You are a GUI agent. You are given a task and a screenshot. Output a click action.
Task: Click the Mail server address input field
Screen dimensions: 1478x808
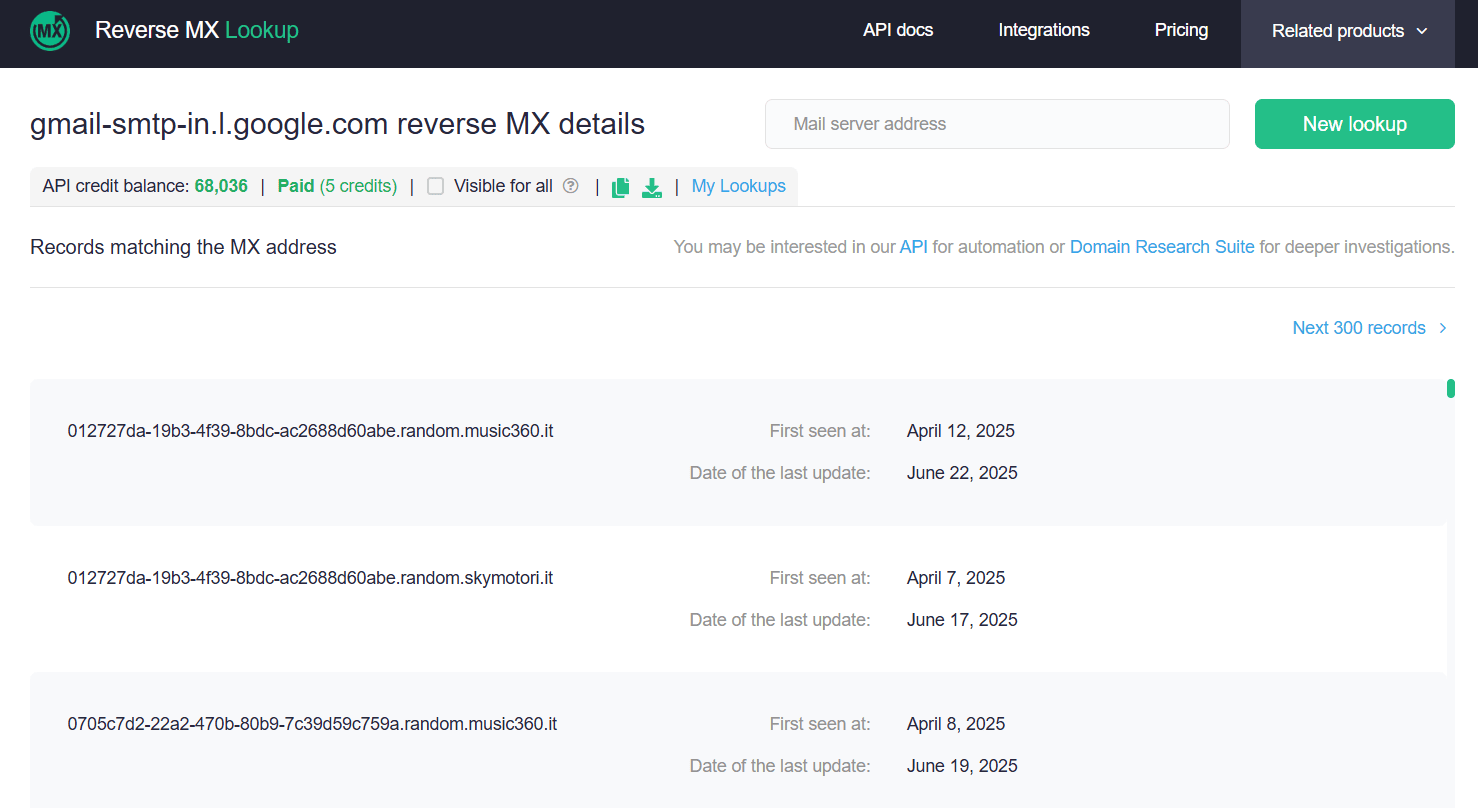[997, 124]
